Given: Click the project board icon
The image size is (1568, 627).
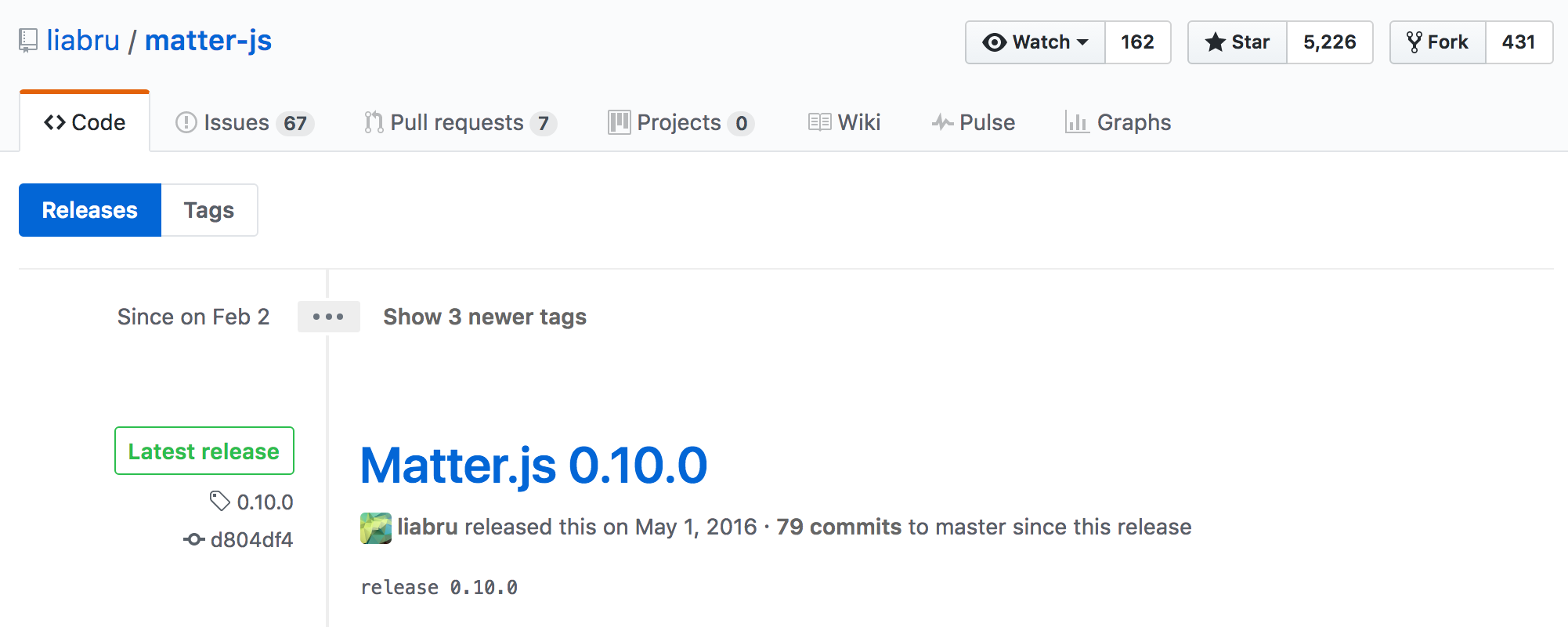Looking at the screenshot, I should 620,122.
